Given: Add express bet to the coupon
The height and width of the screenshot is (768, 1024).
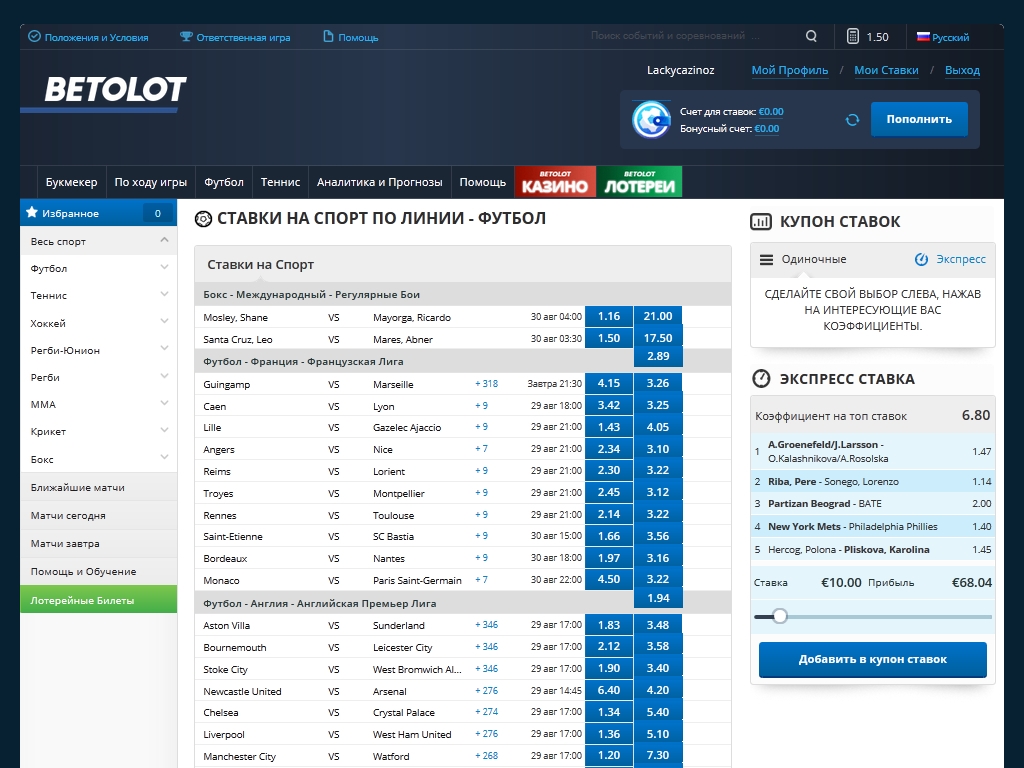Looking at the screenshot, I should coord(872,660).
